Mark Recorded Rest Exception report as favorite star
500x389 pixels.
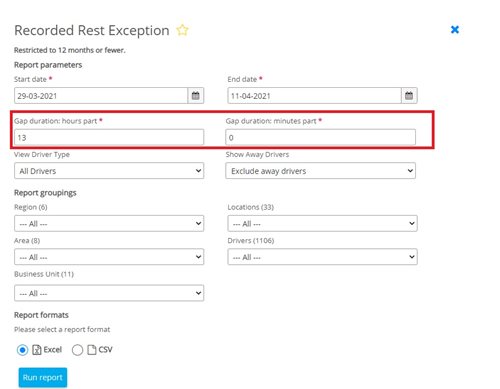182,30
